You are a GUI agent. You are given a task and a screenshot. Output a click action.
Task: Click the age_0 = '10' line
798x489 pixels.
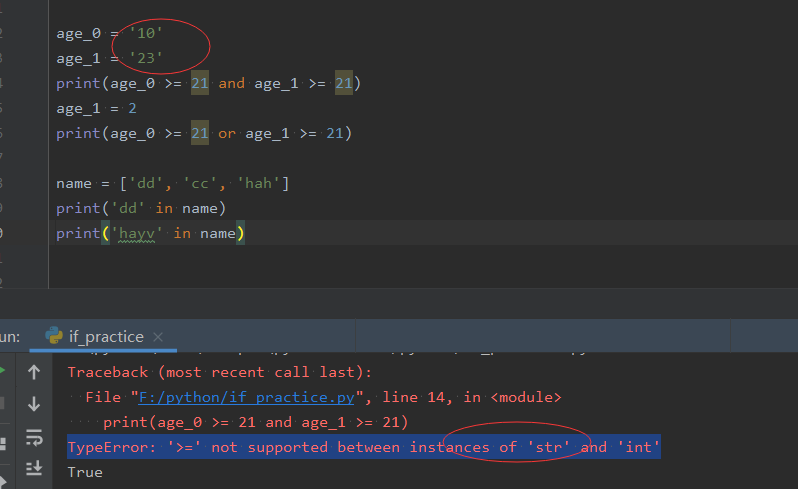point(109,34)
